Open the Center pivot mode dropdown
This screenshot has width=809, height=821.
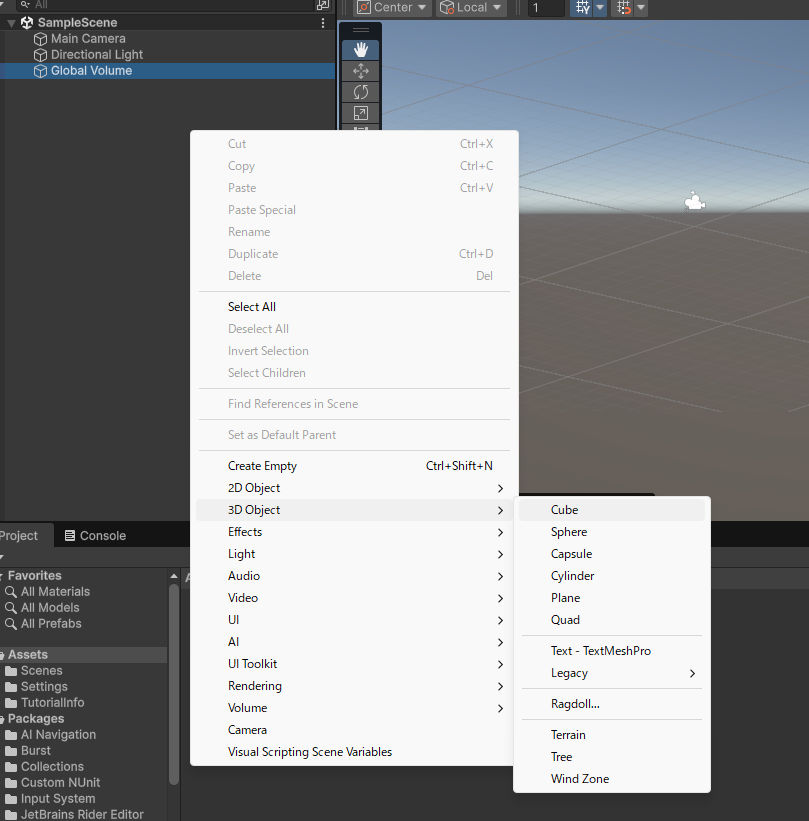click(392, 8)
